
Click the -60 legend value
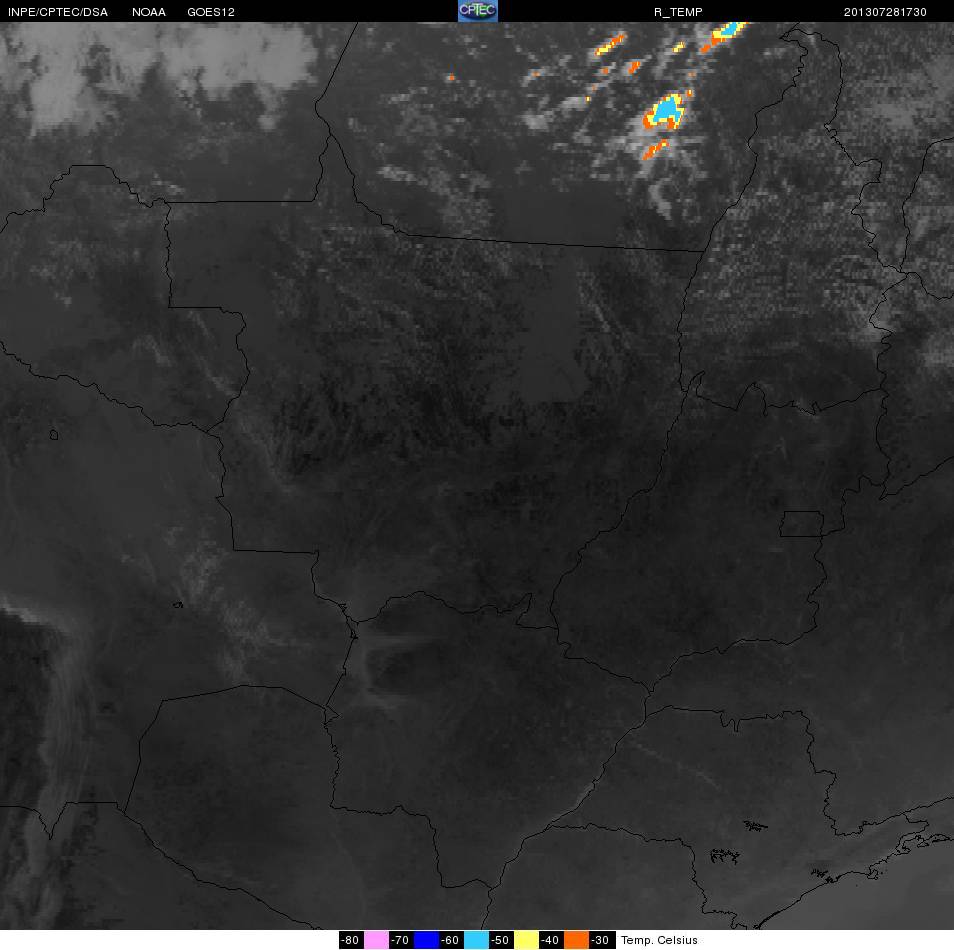coord(450,940)
